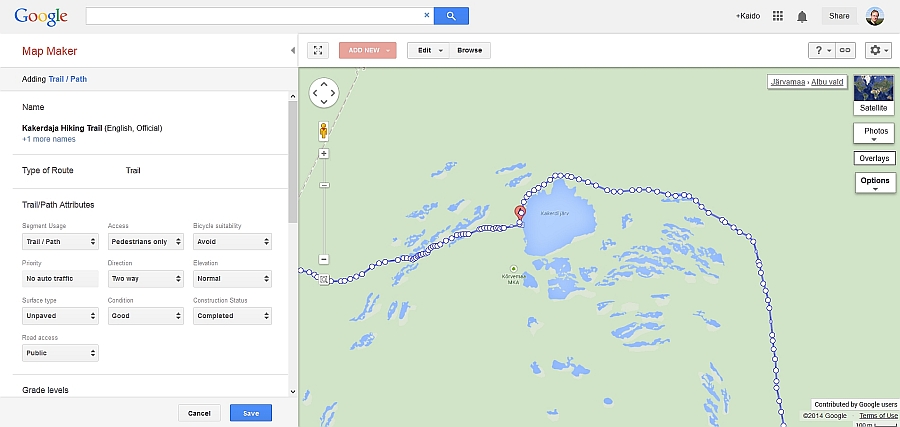
Task: Open the Surface type dropdown
Action: click(x=60, y=316)
